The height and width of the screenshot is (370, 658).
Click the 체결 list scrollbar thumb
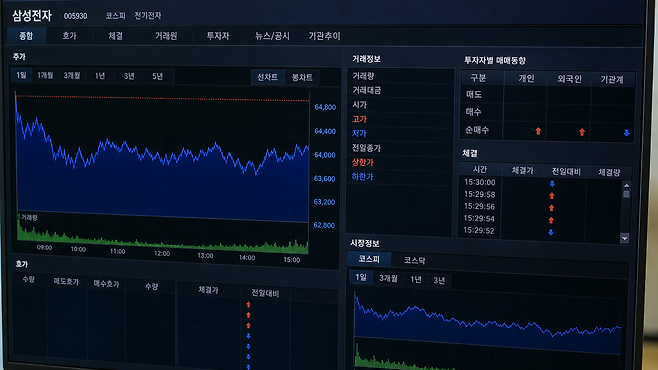point(626,194)
